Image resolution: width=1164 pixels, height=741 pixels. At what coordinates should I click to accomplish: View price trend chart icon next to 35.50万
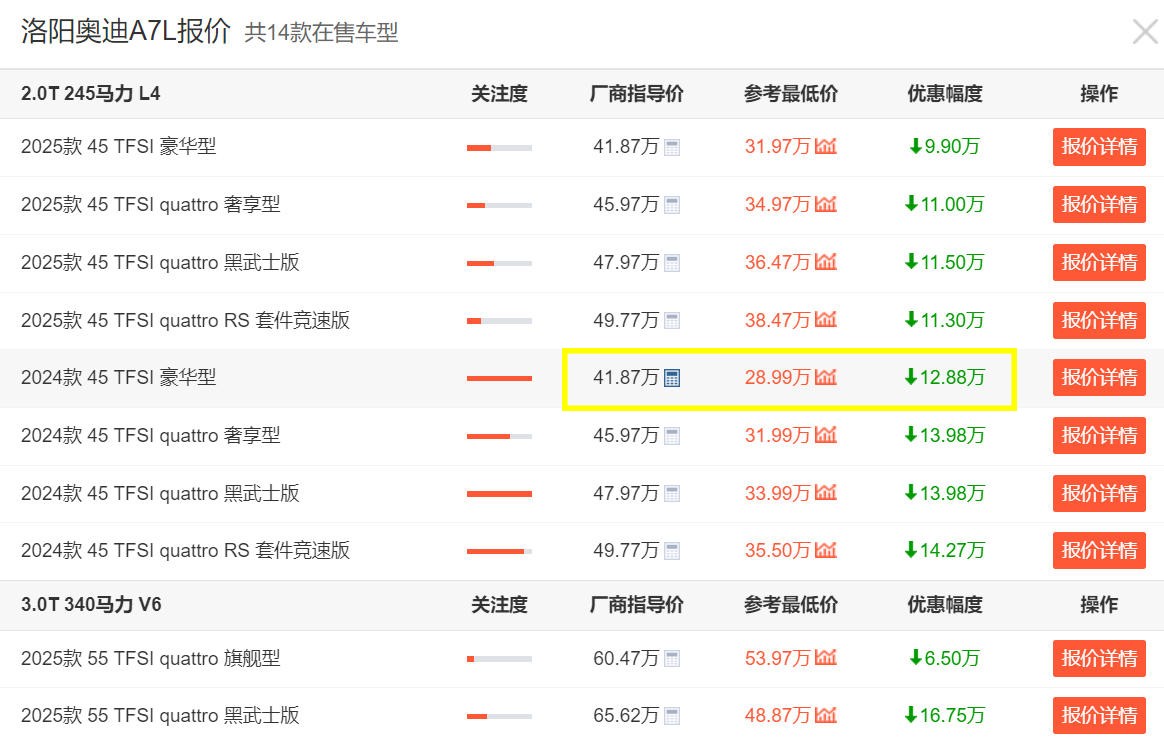(x=825, y=550)
